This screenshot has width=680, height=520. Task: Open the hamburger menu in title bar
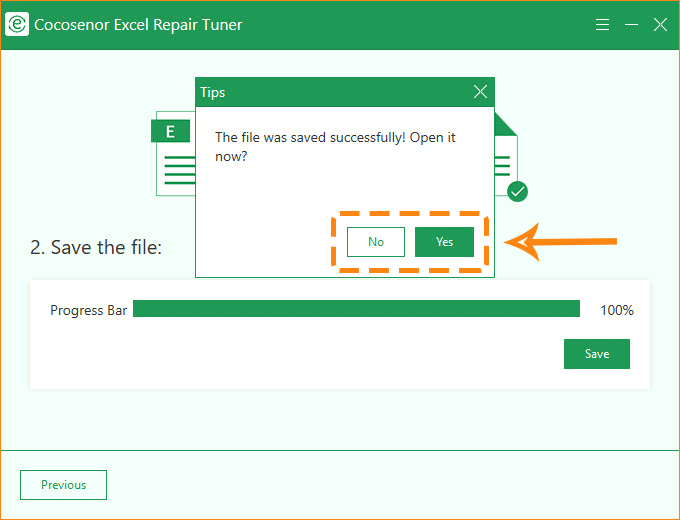[602, 24]
